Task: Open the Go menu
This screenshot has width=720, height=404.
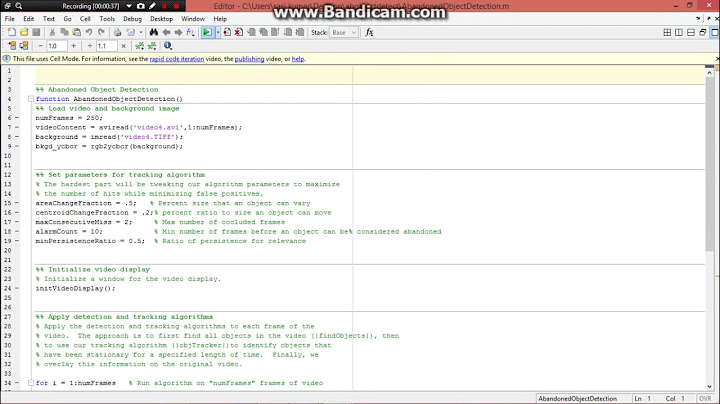Action: 68,19
